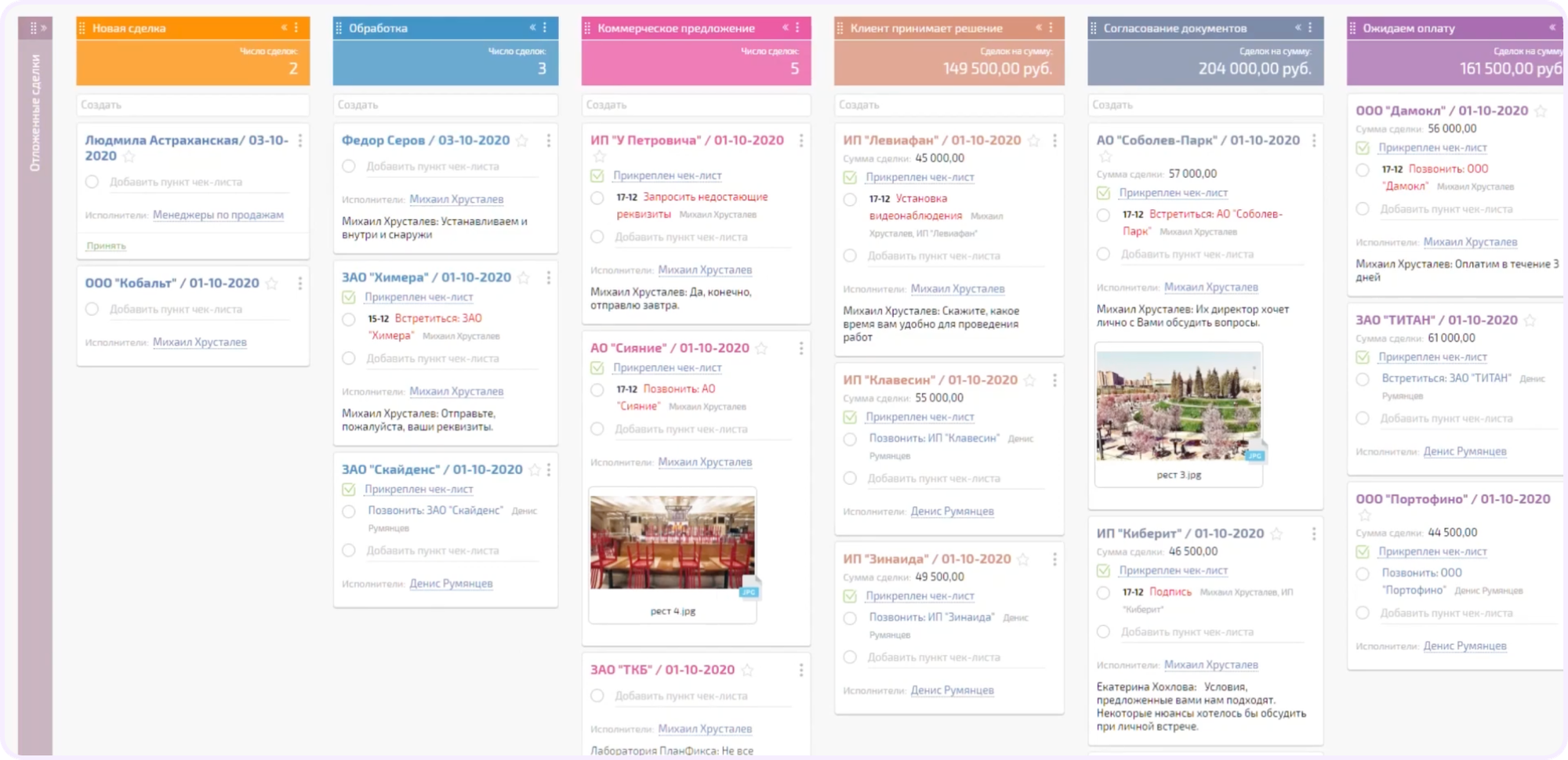Open the ООО "Портофино" / 01-10-2020 deal
The width and height of the screenshot is (1568, 760).
click(x=1453, y=500)
